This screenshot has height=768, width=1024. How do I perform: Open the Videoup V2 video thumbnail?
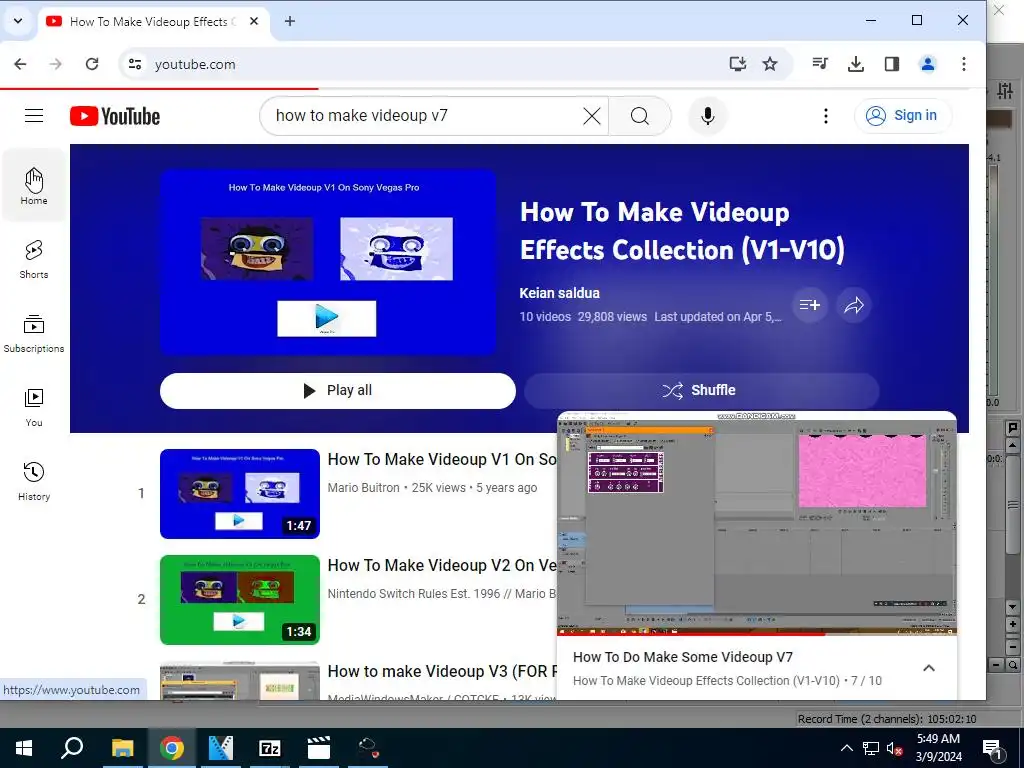(240, 600)
